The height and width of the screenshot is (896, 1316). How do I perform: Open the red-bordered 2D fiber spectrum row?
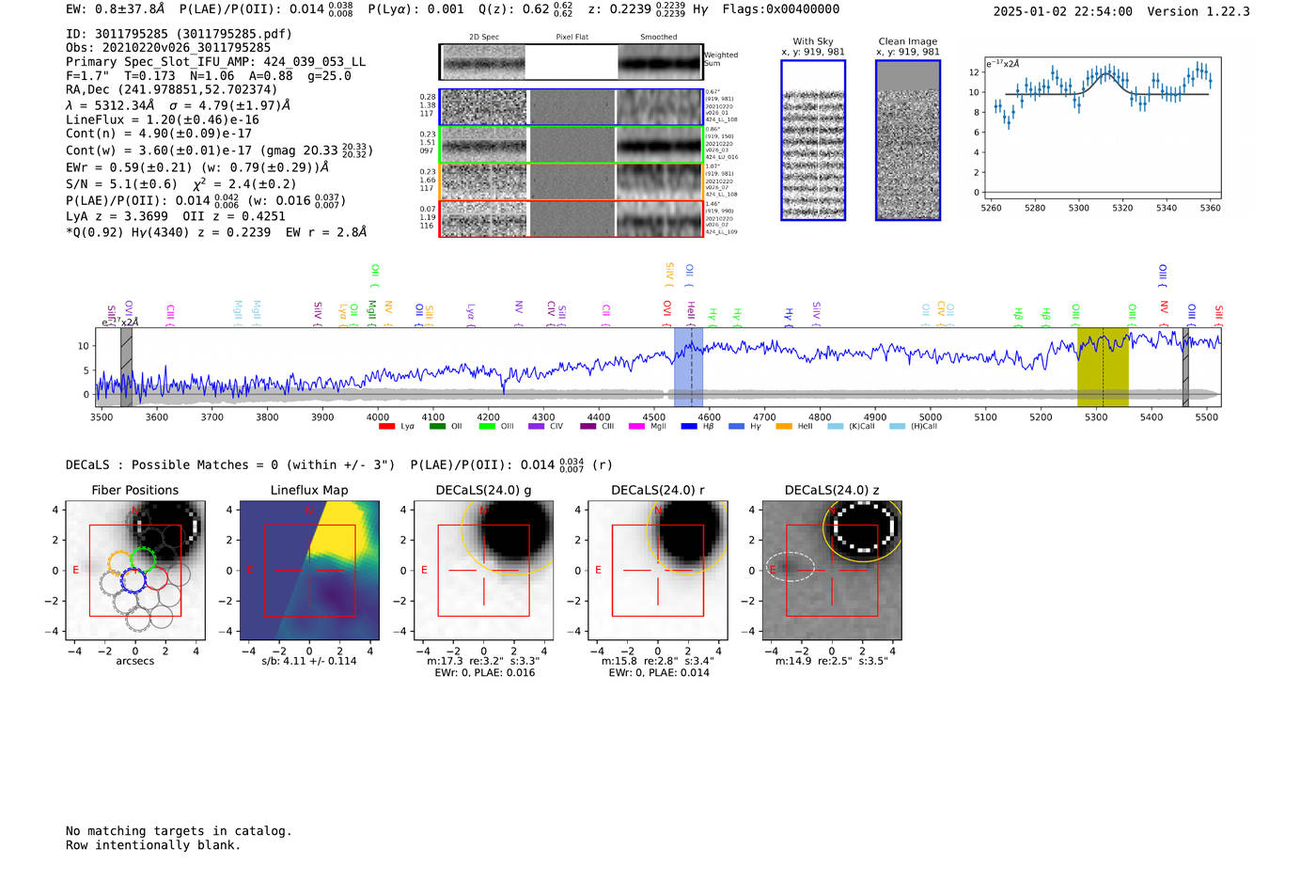pyautogui.click(x=572, y=218)
